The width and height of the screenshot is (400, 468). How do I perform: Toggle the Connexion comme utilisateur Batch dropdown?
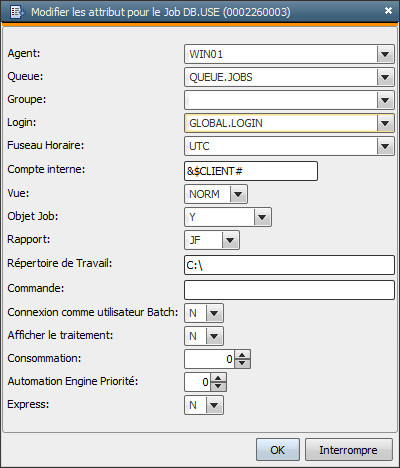tap(214, 313)
